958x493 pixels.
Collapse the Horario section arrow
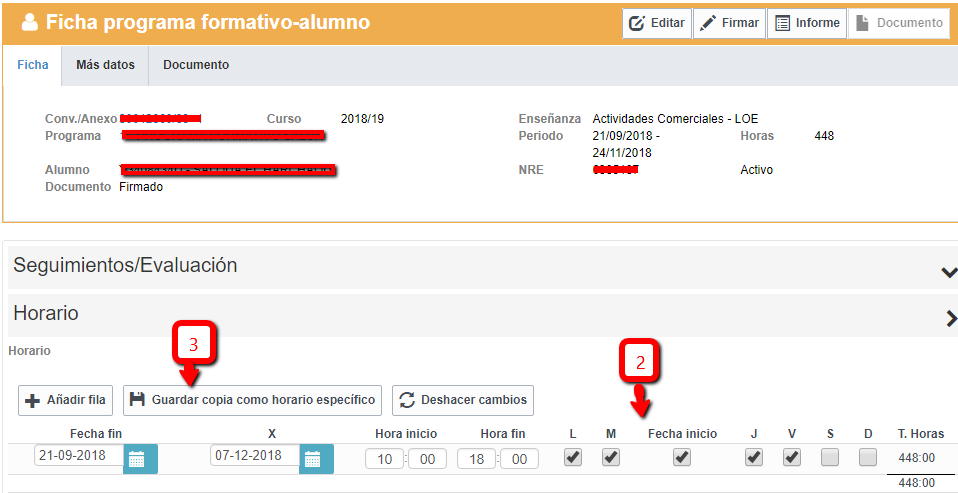click(x=950, y=318)
